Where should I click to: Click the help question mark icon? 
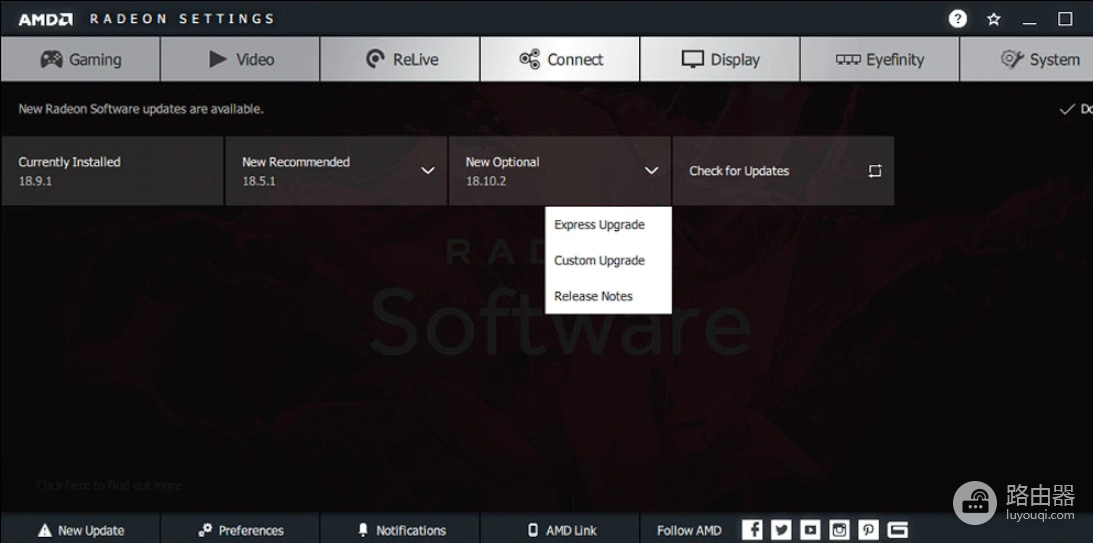[958, 19]
